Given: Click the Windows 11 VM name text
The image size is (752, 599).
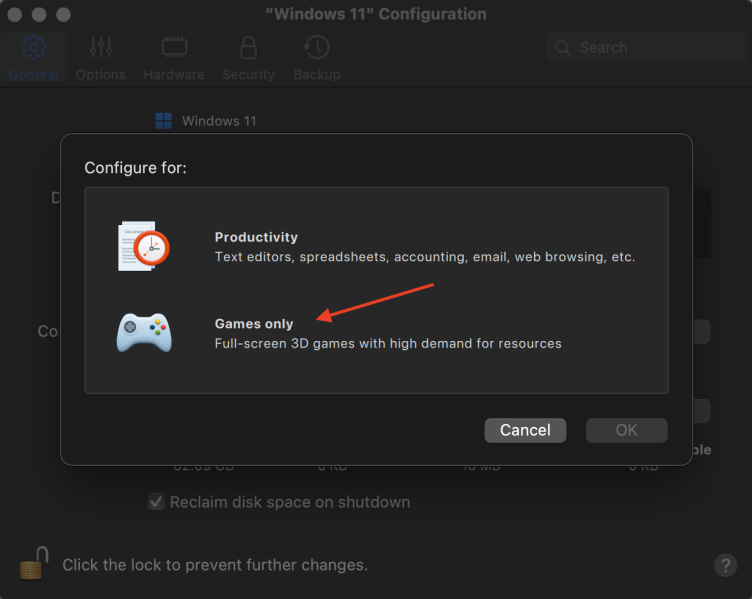Looking at the screenshot, I should 219,121.
